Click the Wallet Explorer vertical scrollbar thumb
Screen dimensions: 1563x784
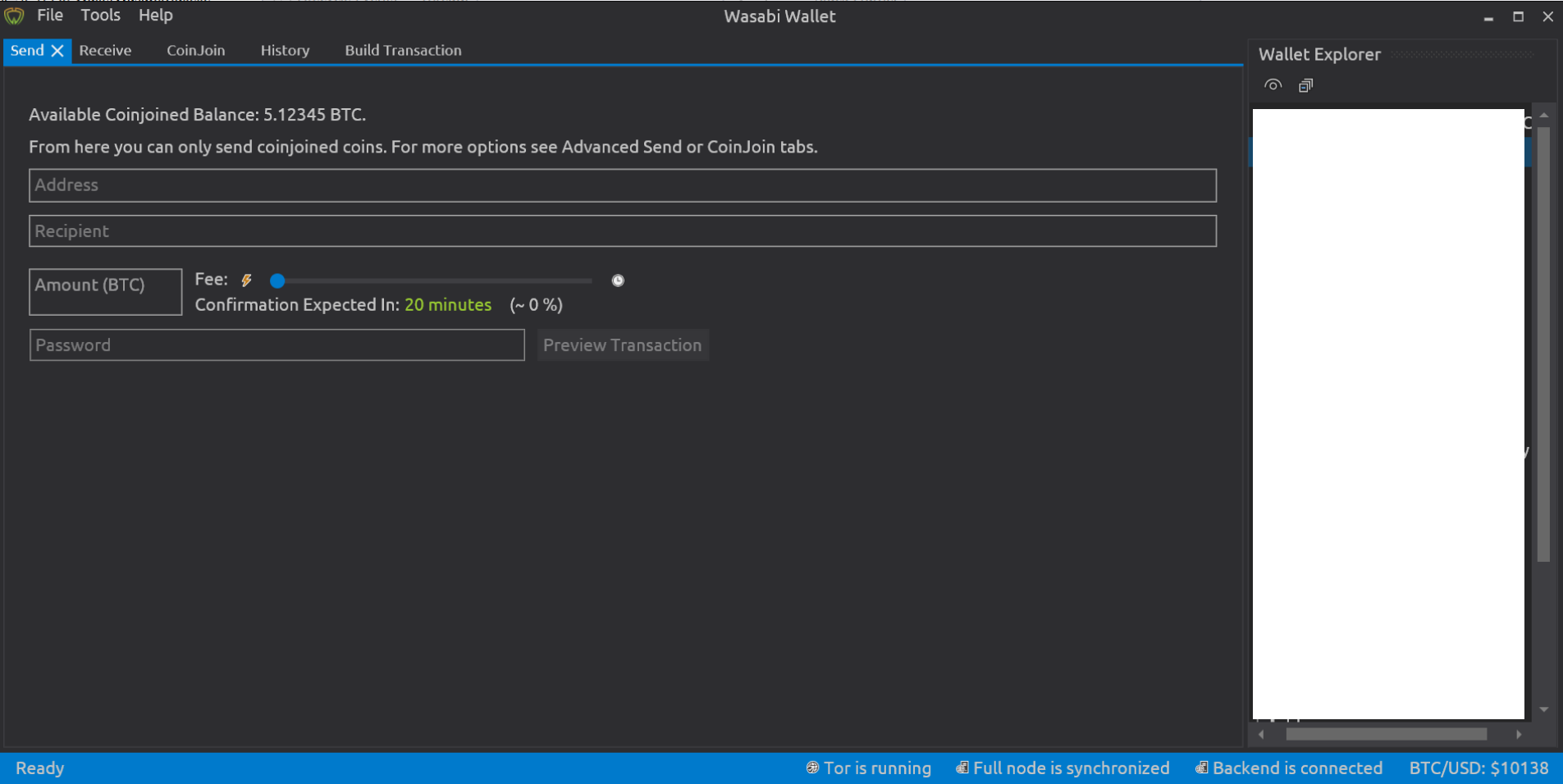(1543, 344)
